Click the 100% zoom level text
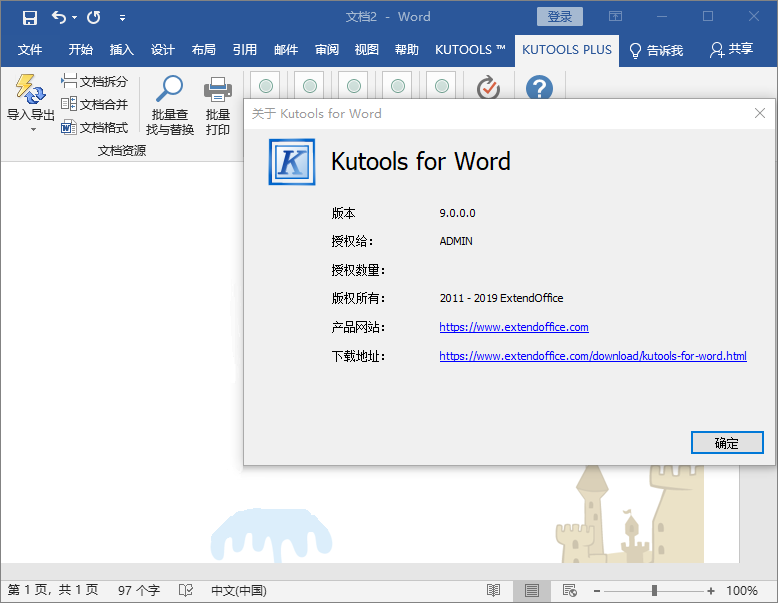778x603 pixels. point(742,590)
